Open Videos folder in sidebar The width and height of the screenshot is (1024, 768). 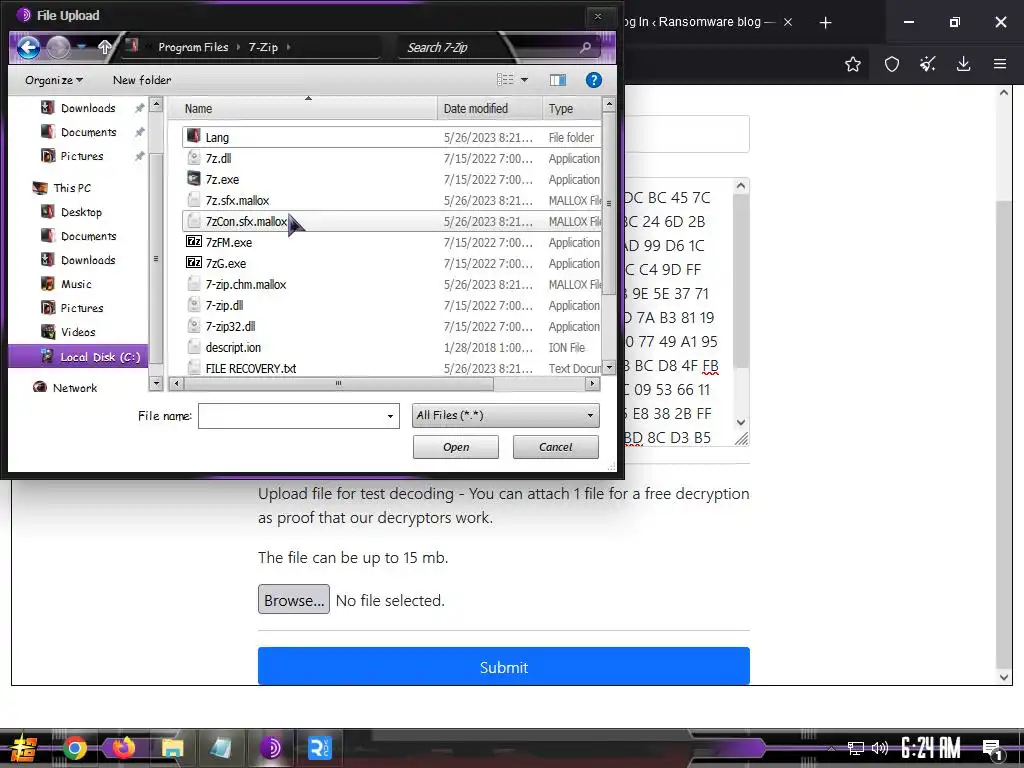(x=78, y=332)
